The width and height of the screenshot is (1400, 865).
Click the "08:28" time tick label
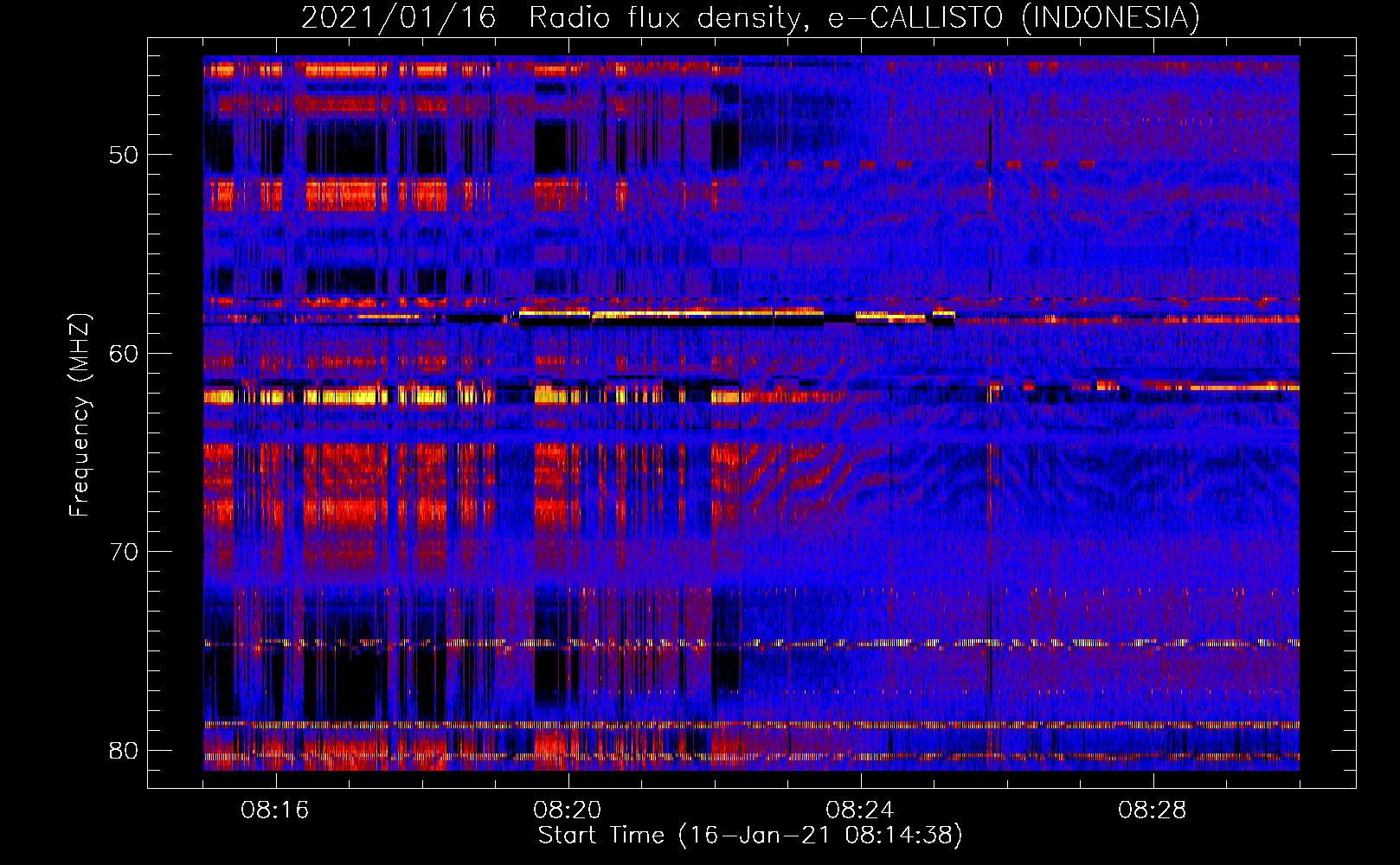[x=1153, y=811]
